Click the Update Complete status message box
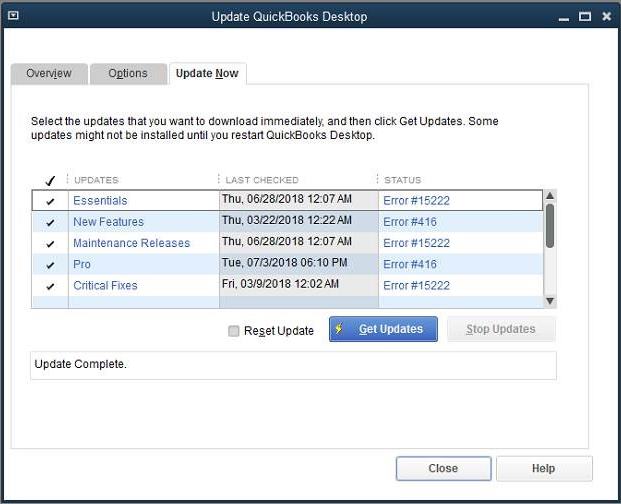Viewport: 621px width, 504px height. point(293,365)
